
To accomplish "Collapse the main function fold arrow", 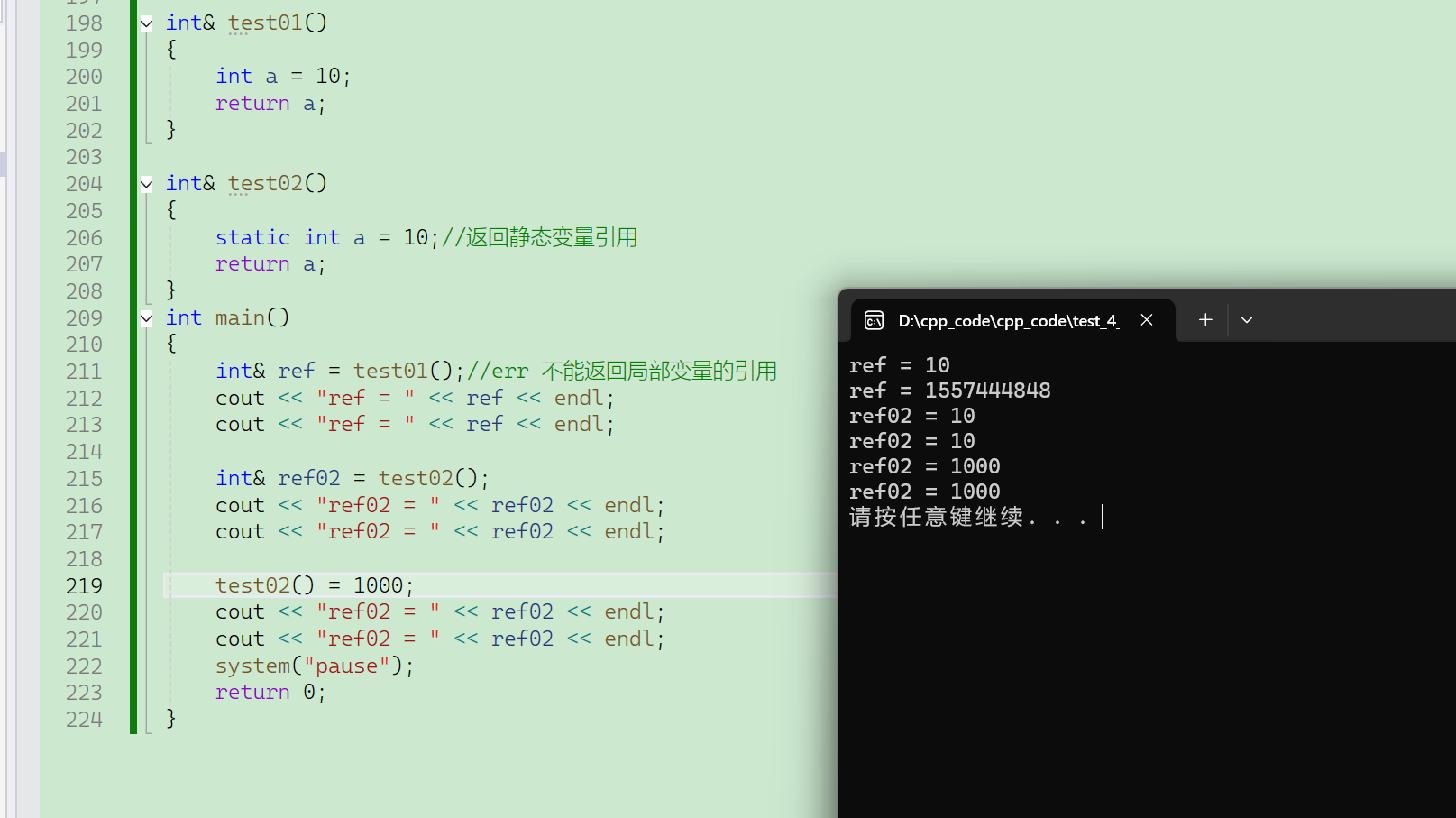I will pyautogui.click(x=146, y=318).
